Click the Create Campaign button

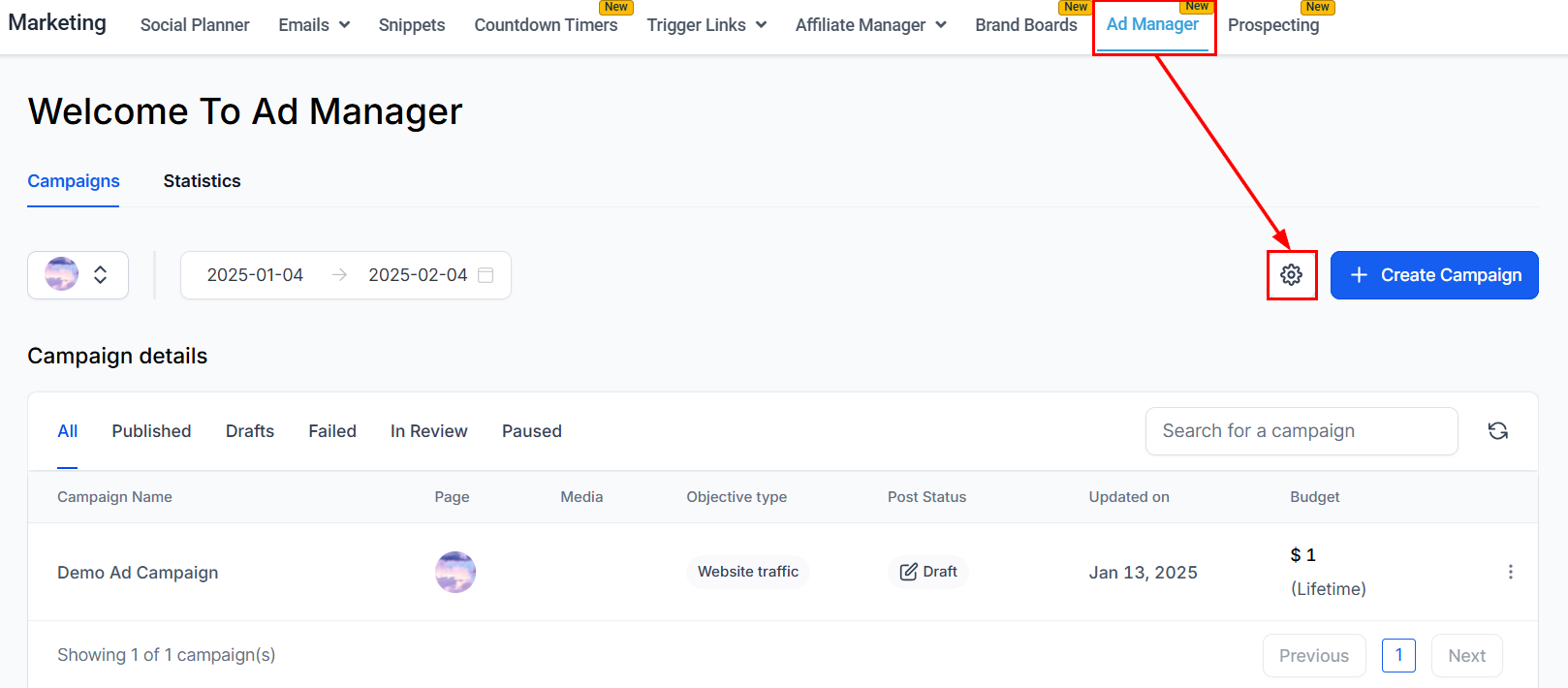[1434, 275]
